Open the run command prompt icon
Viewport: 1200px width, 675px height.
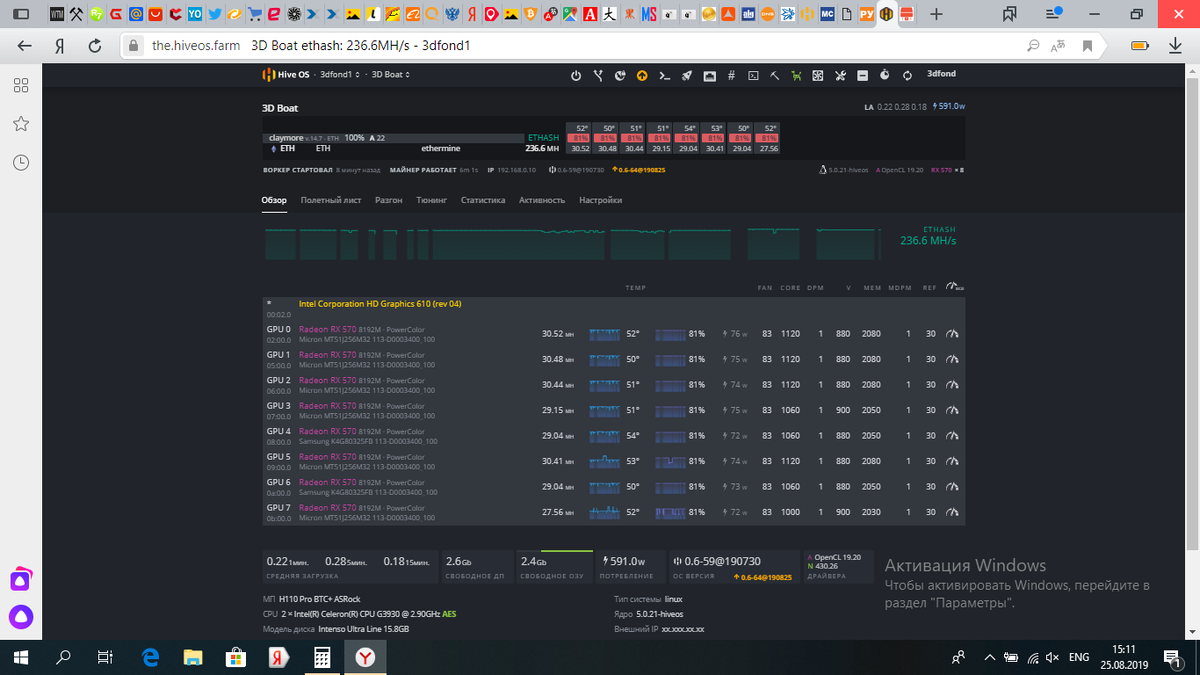pyautogui.click(x=665, y=75)
